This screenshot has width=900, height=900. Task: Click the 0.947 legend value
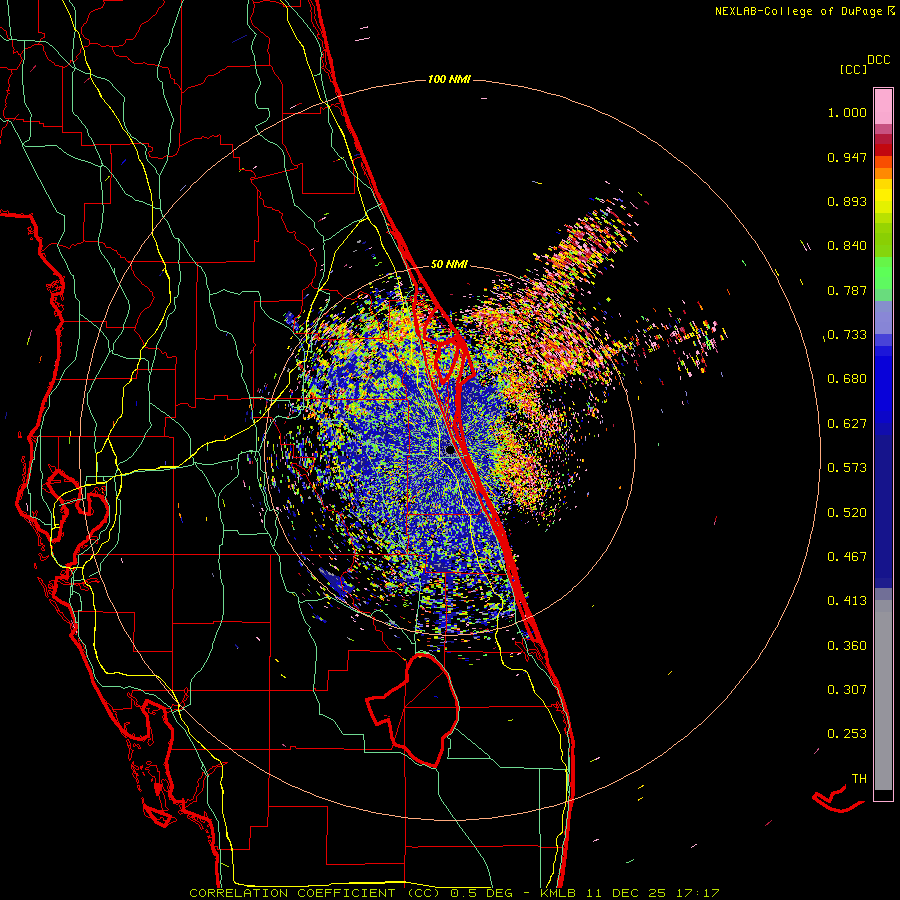pos(847,157)
